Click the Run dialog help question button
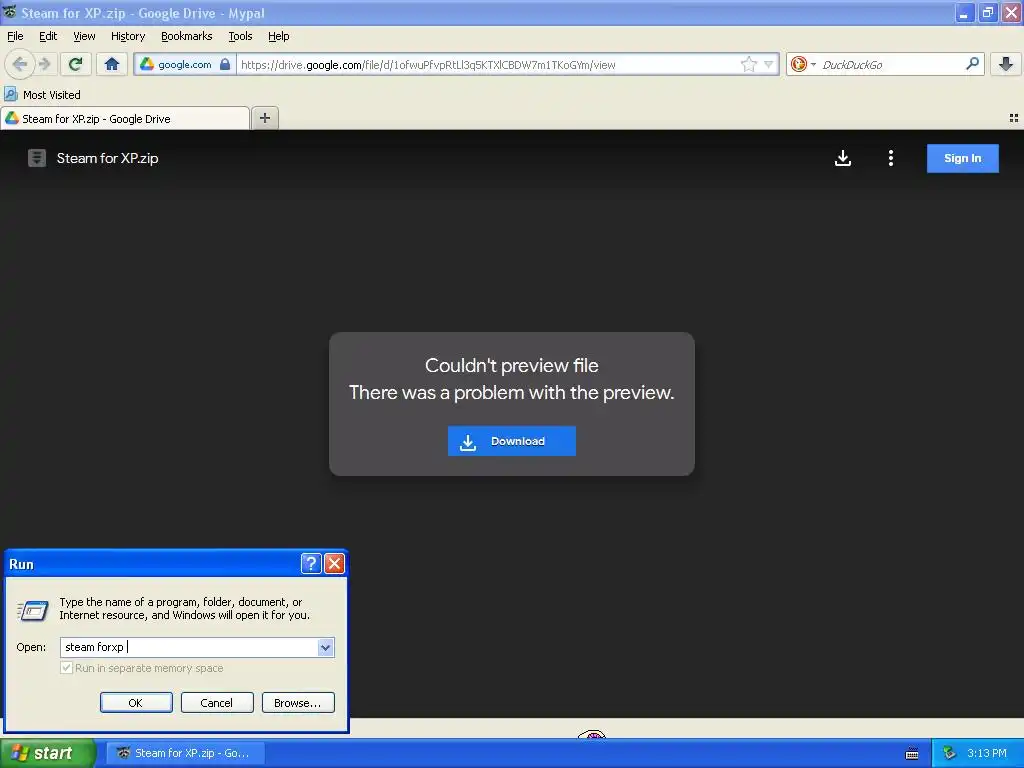 311,563
